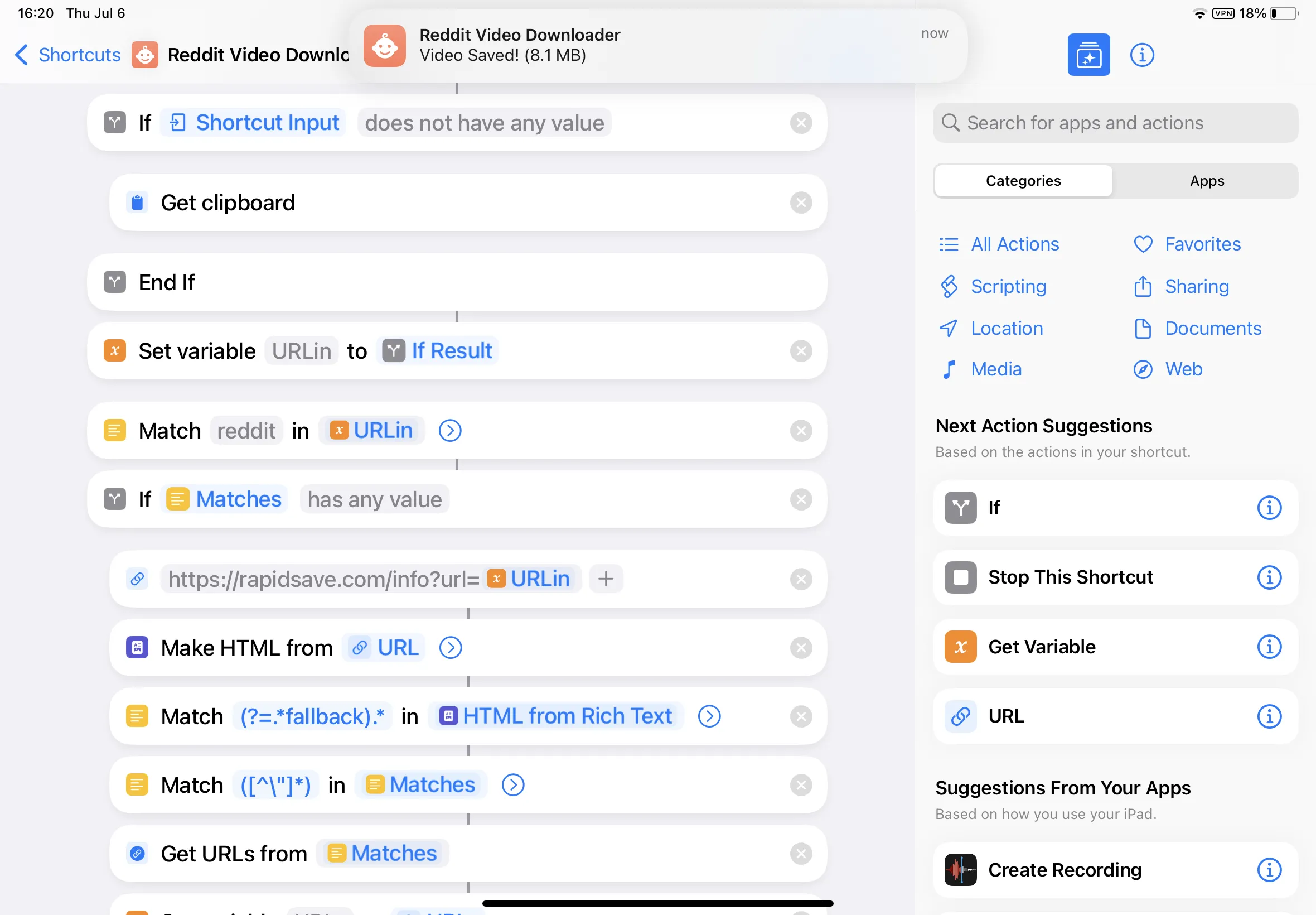This screenshot has width=1316, height=915.
Task: Tap the rapidsave URL action link icon
Action: (x=137, y=579)
